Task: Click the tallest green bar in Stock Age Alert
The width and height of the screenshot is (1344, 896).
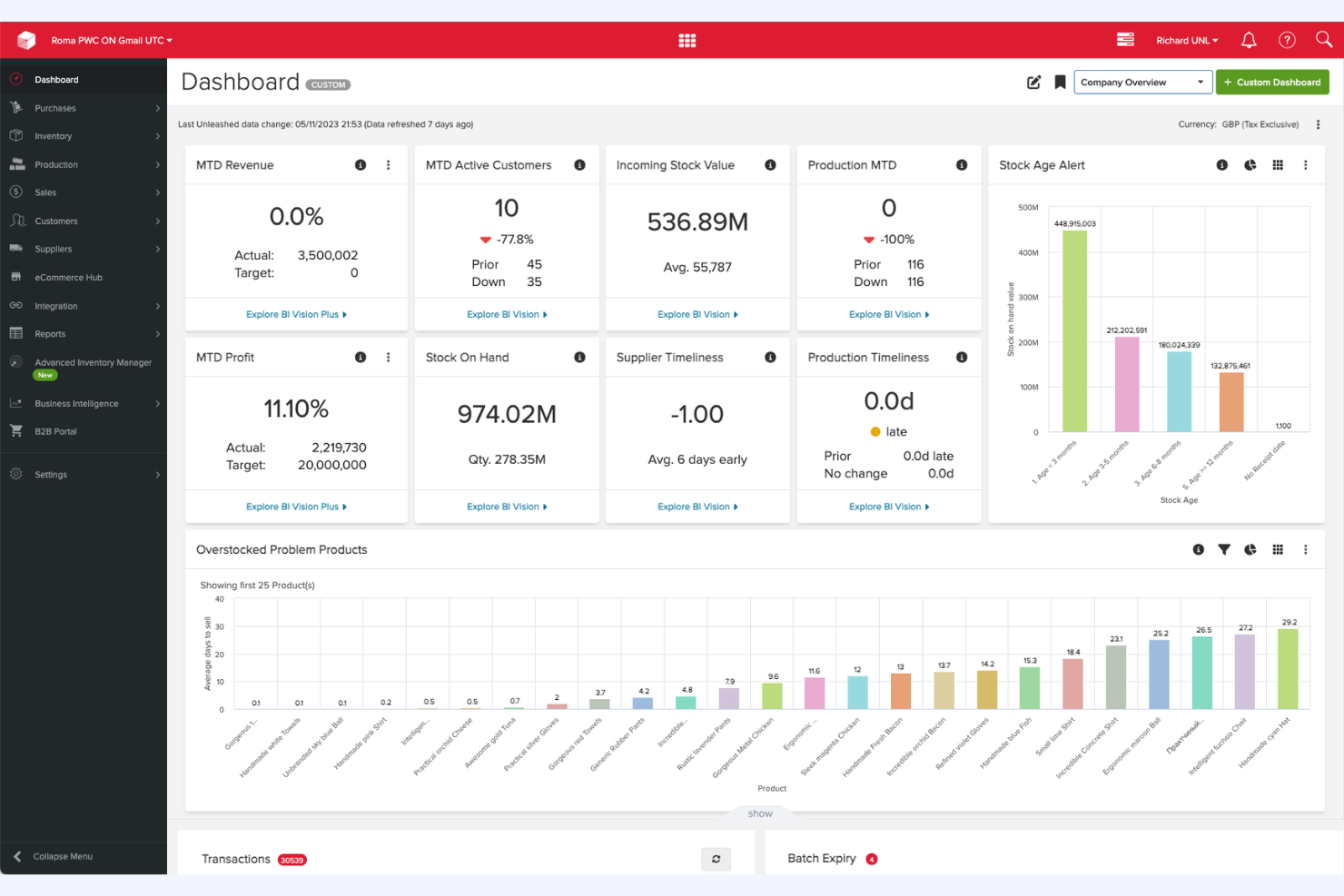Action: point(1074,330)
